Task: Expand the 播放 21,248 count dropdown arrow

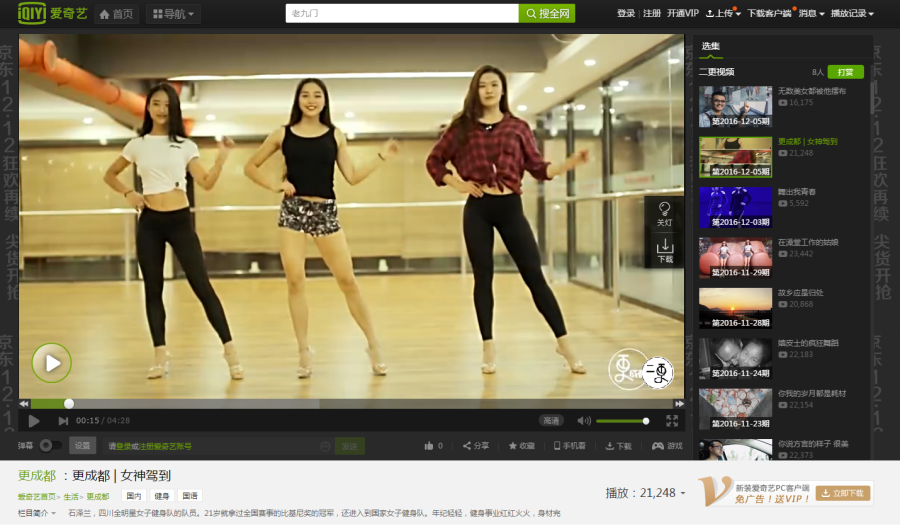Action: [x=683, y=493]
